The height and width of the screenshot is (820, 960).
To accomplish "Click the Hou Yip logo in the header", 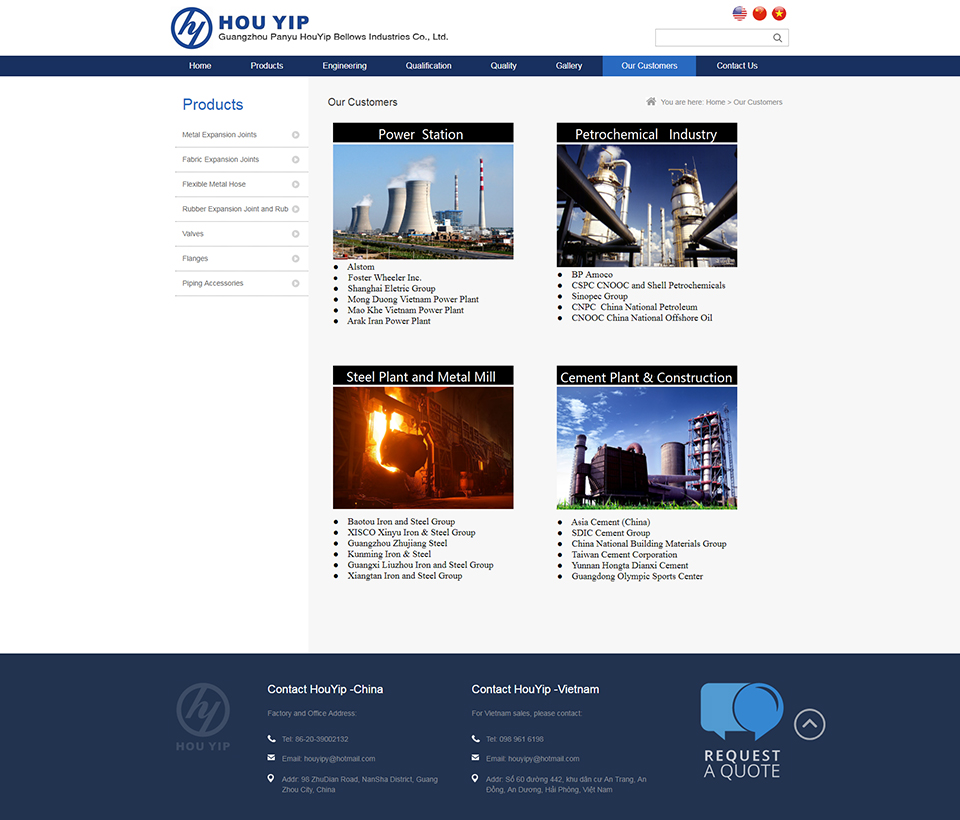I will 310,28.
